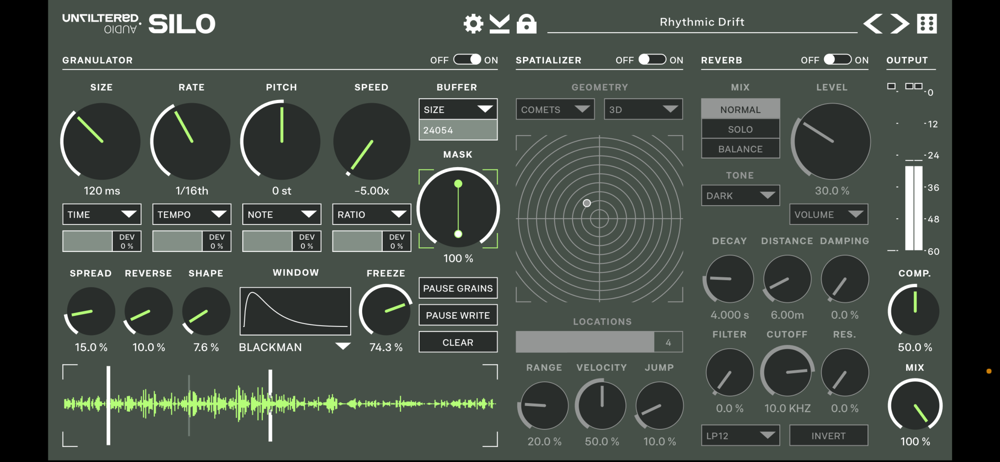Click the Pitch deviation slider
Image resolution: width=1000 pixels, height=462 pixels.
[x=281, y=241]
